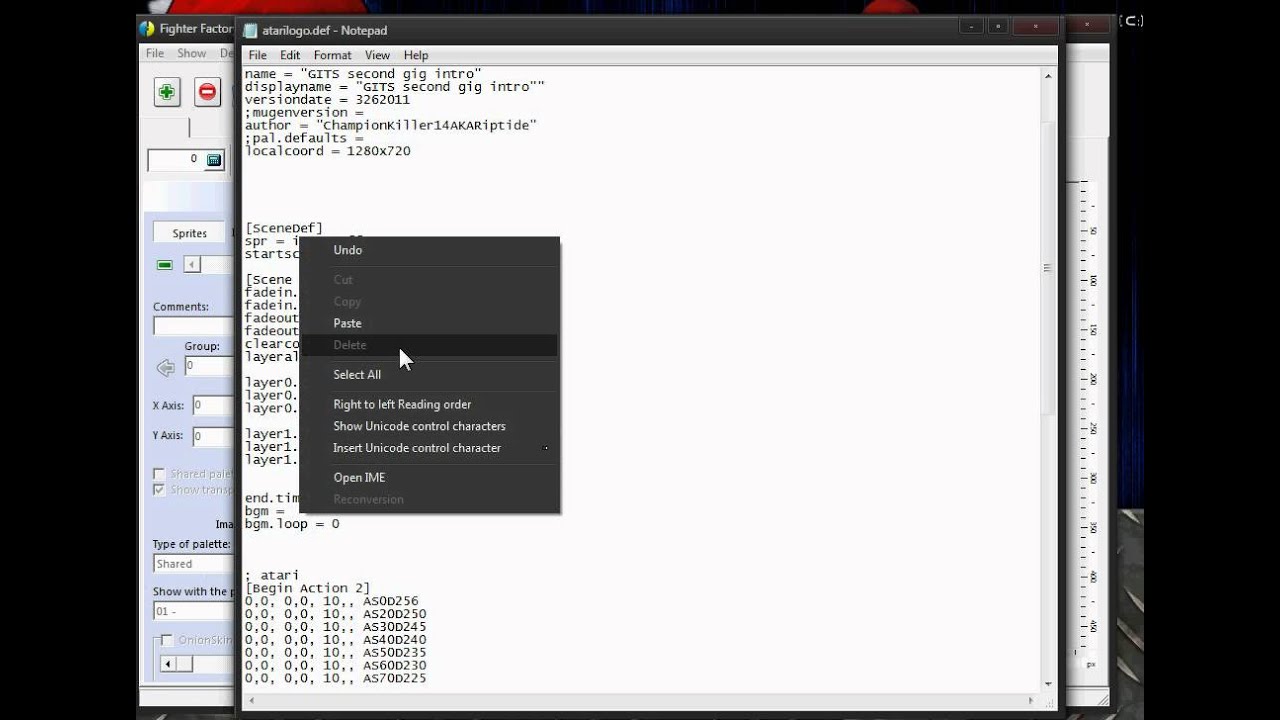Click the horizontal scrollbar track beside the green icon
This screenshot has width=1280, height=720.
coord(218,265)
